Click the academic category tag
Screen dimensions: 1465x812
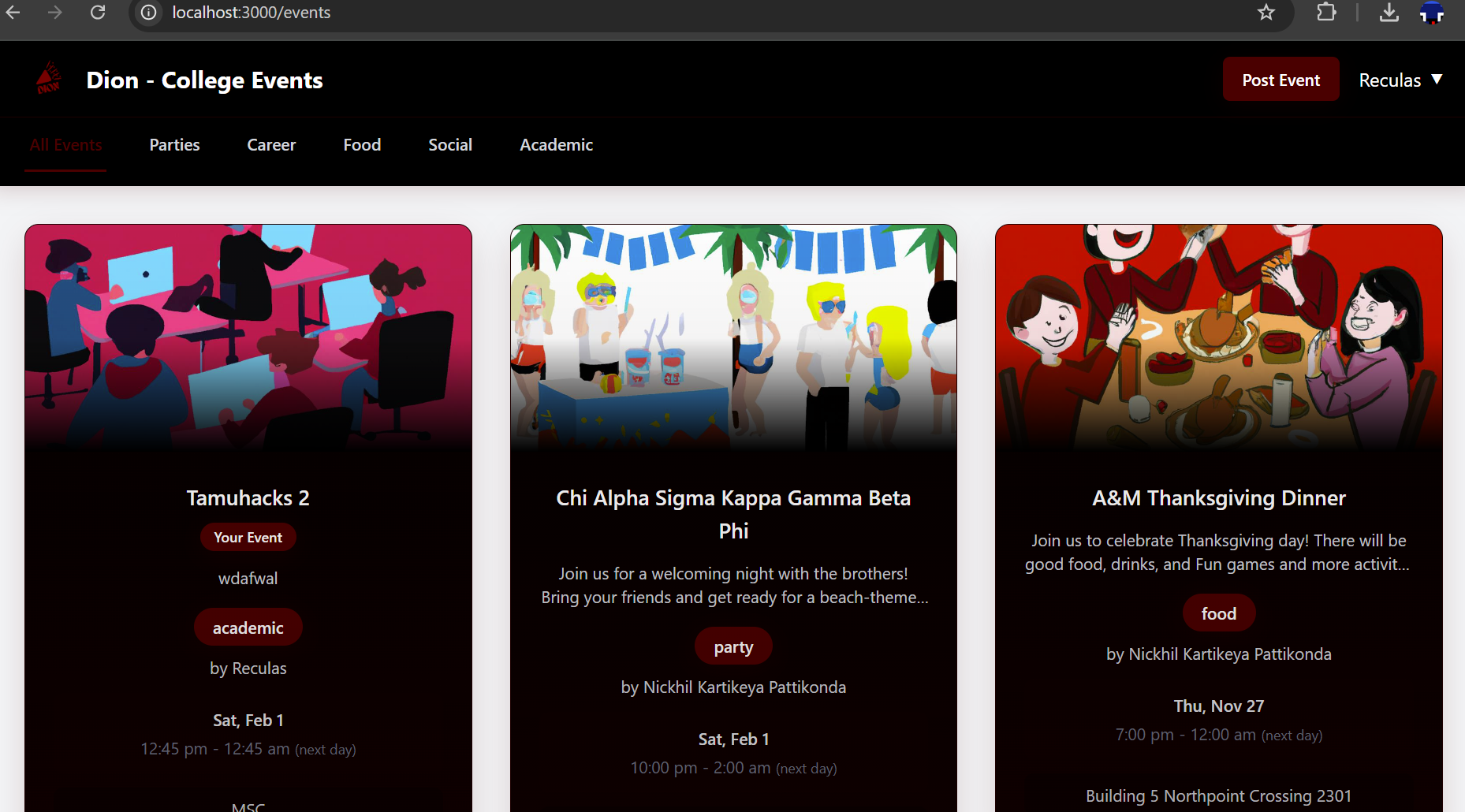pyautogui.click(x=248, y=628)
